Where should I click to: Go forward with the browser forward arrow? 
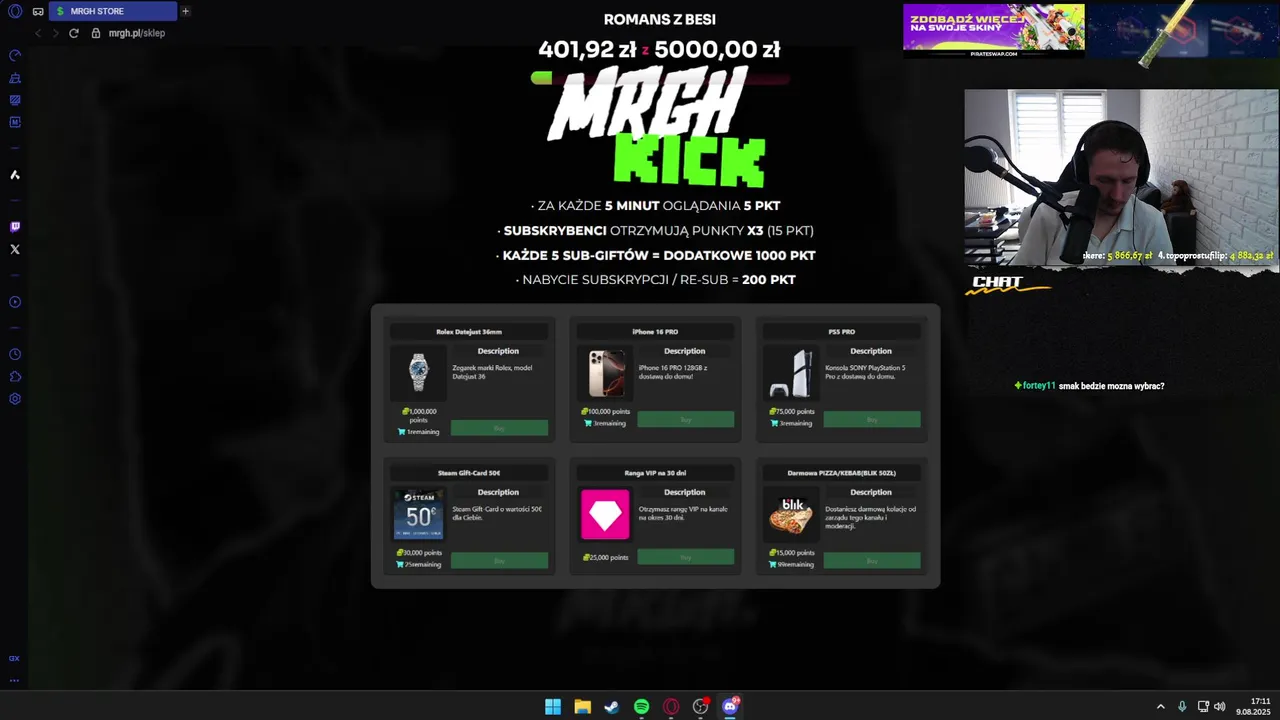click(x=56, y=33)
